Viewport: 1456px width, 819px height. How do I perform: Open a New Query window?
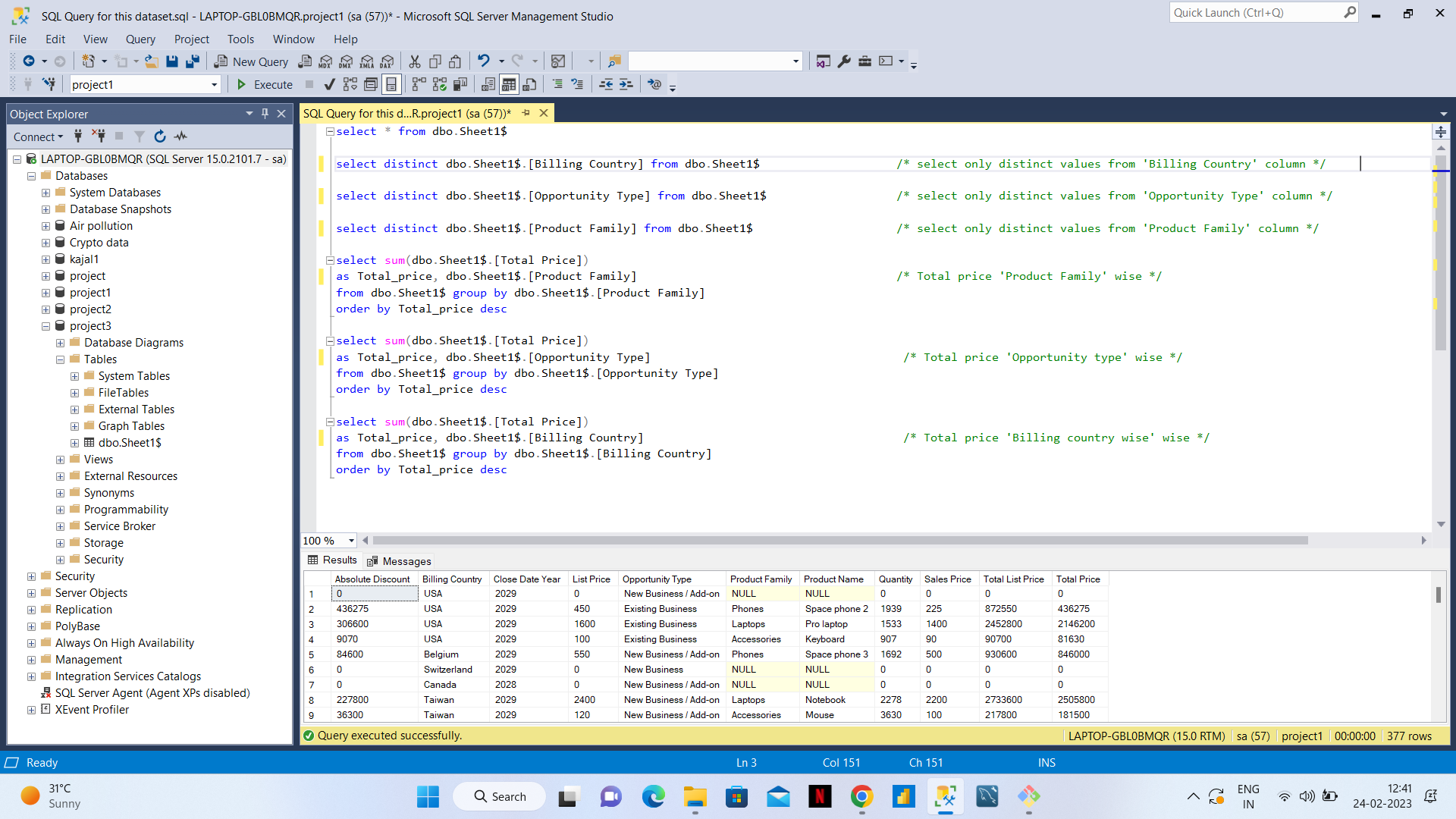[251, 61]
